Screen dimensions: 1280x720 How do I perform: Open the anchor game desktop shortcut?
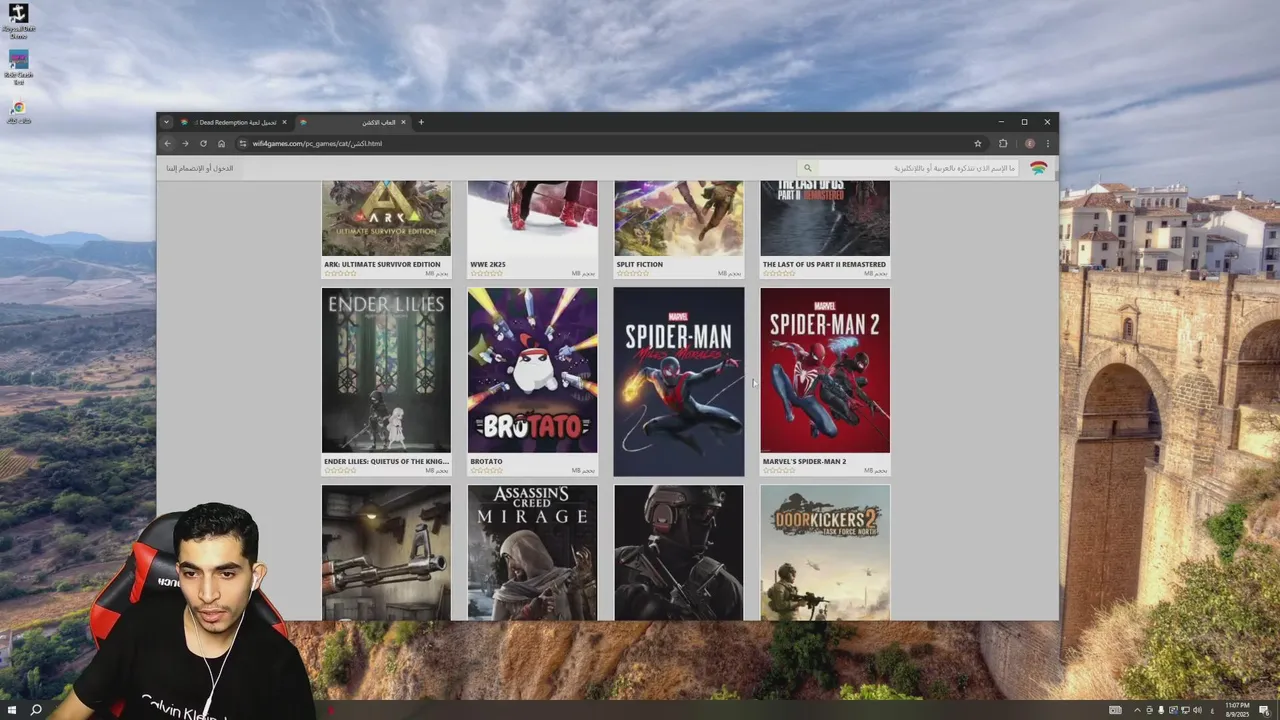[18, 20]
